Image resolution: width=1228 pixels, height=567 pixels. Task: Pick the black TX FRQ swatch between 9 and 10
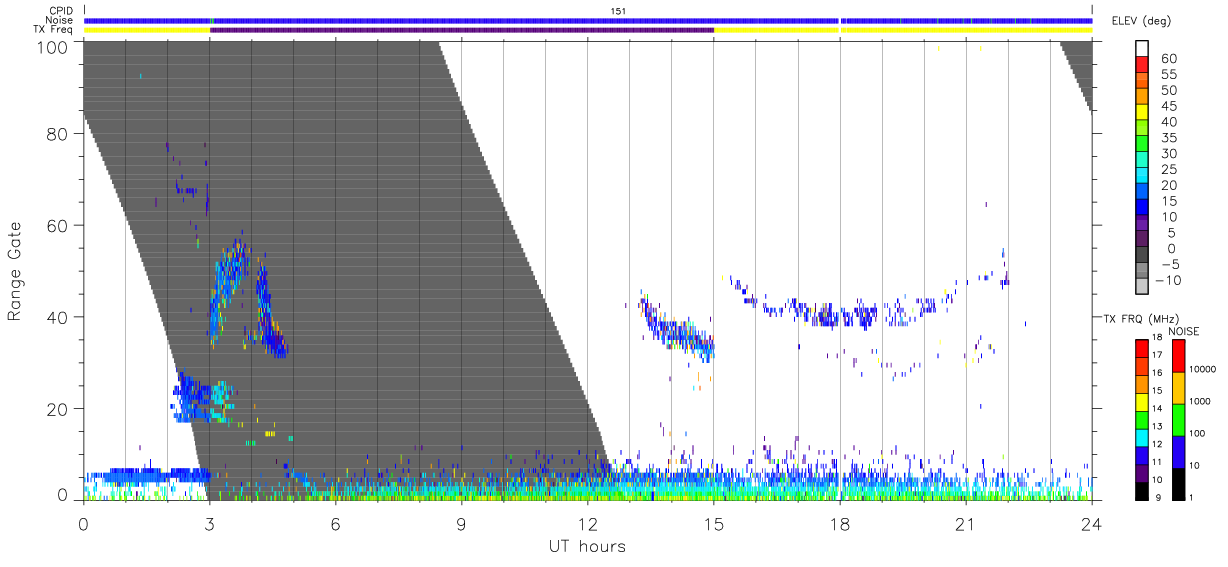1142,489
